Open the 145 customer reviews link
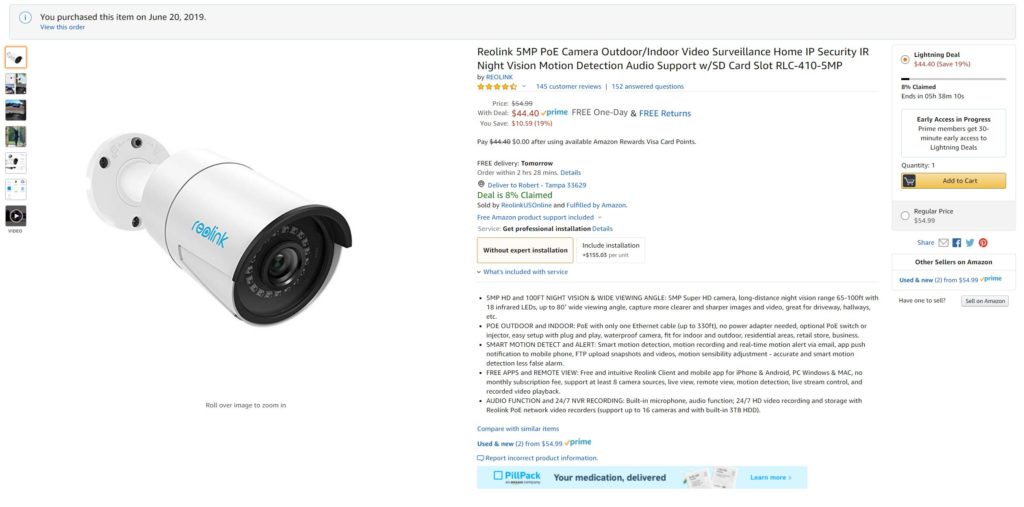This screenshot has width=1024, height=507. pos(568,87)
